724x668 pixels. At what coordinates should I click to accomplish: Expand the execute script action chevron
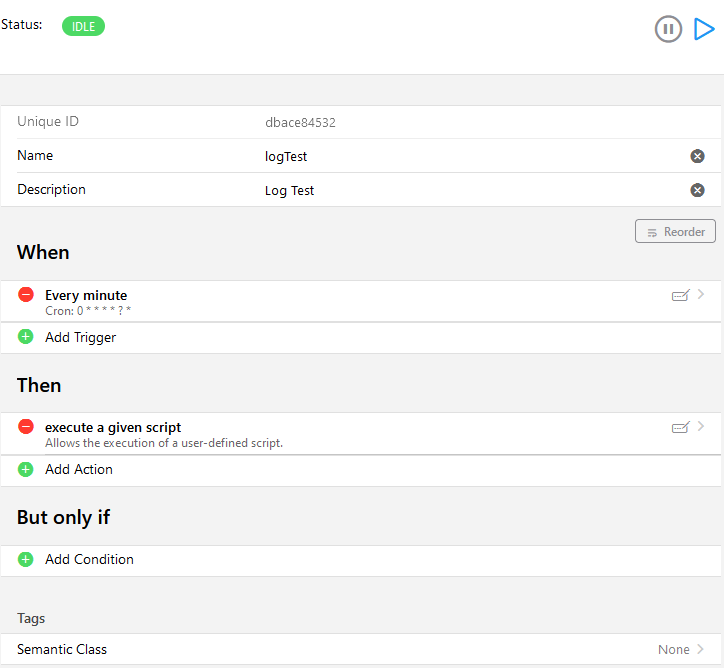tap(701, 427)
